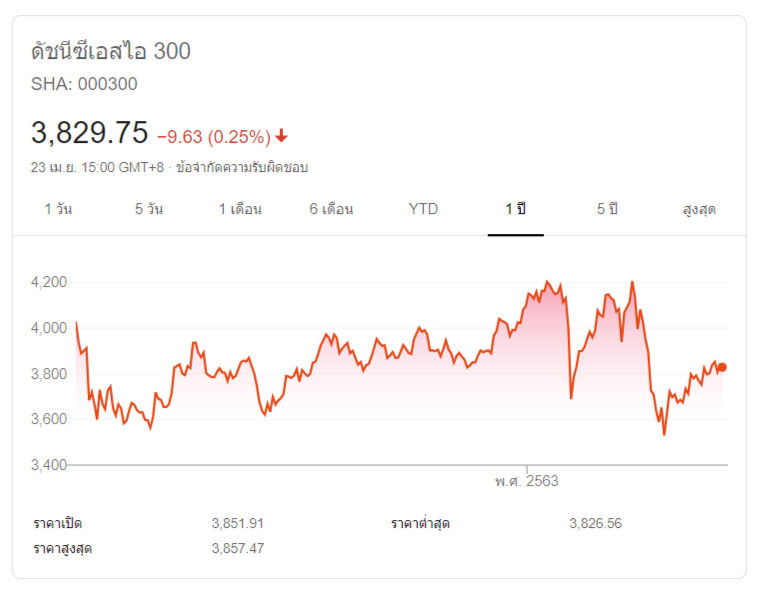Switch chart to 5 ปี range
Screen dimensions: 763x596
tap(608, 210)
